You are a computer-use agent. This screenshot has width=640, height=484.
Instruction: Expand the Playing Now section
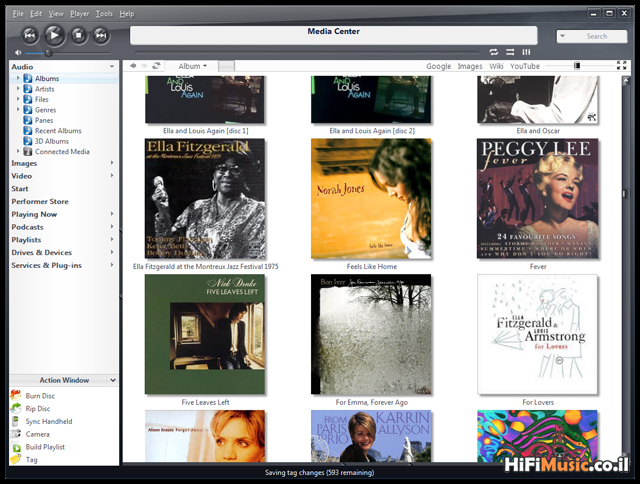[x=112, y=214]
